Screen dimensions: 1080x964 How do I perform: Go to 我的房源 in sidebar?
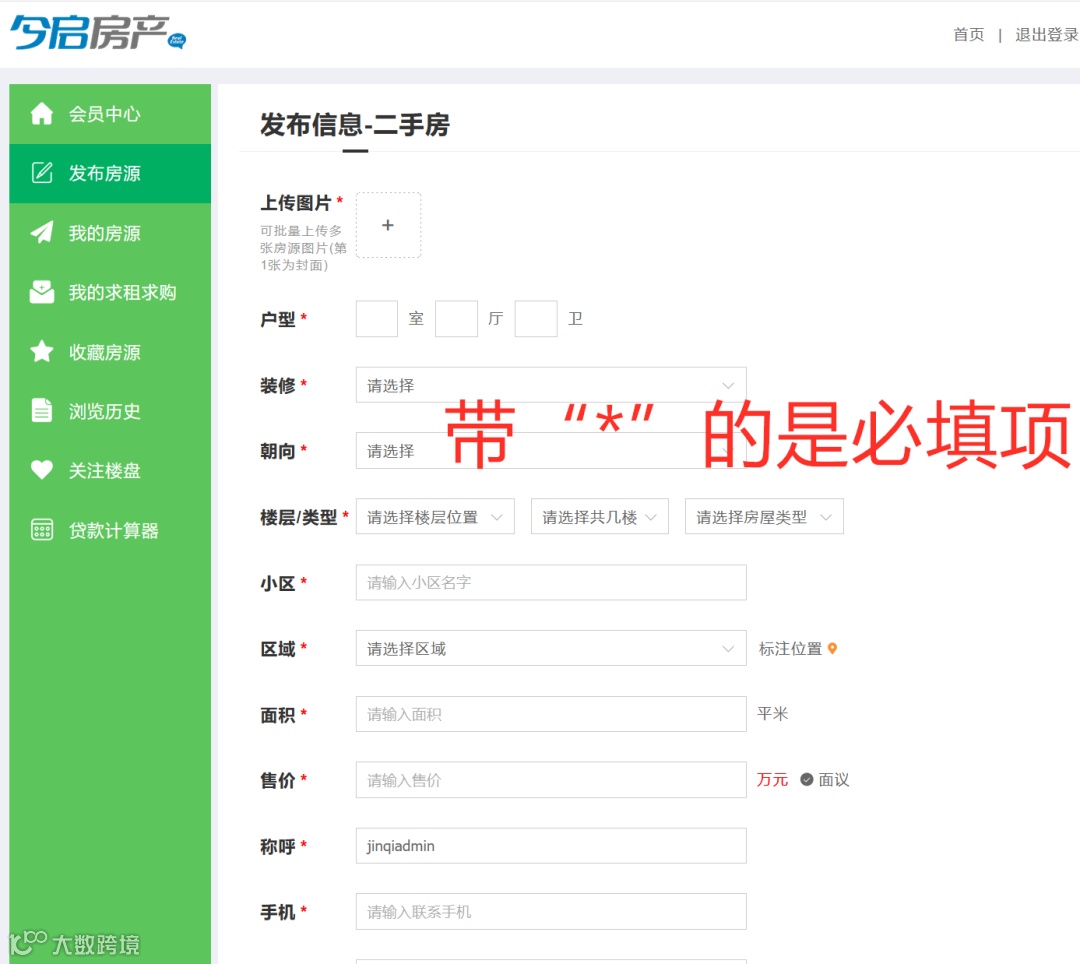pyautogui.click(x=110, y=233)
